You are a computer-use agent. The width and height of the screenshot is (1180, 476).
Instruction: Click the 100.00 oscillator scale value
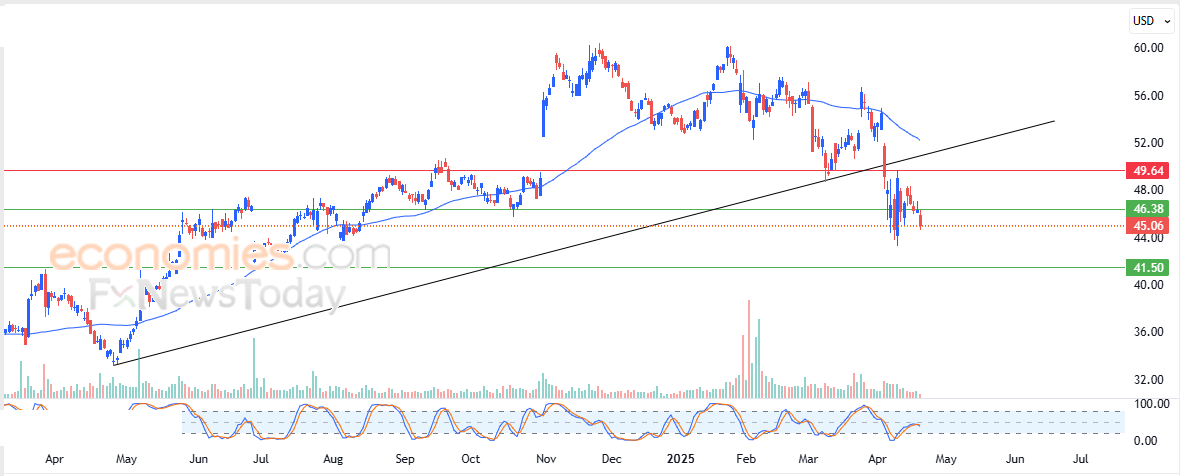click(1151, 405)
